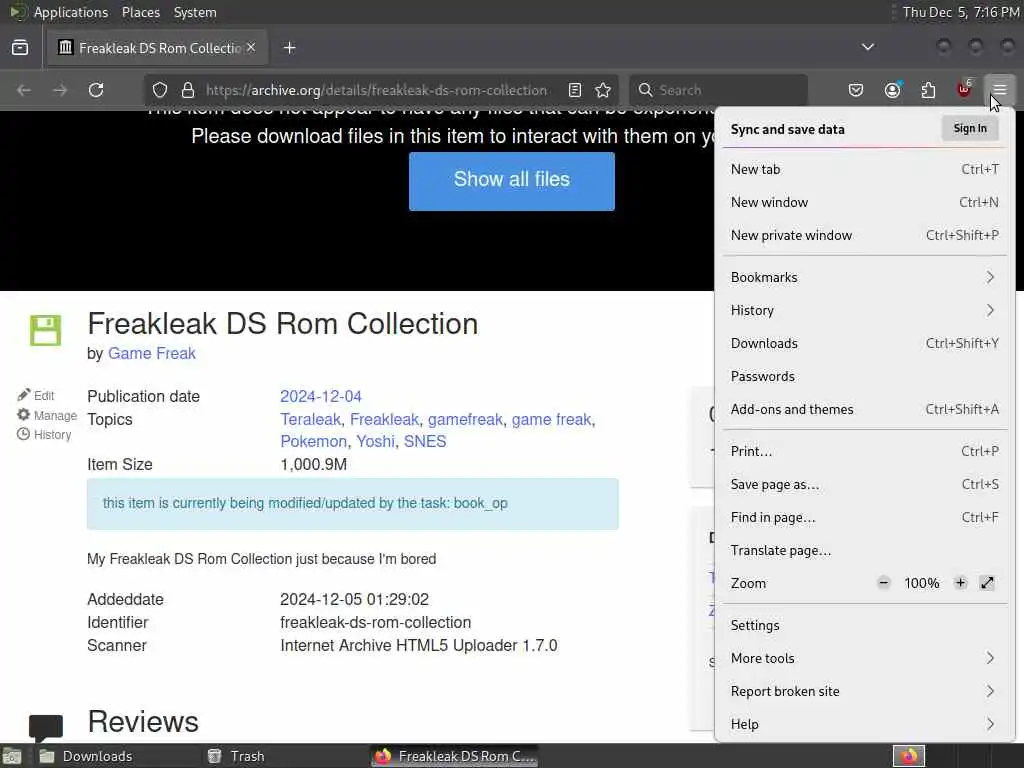Open the list all tabs chevron
Image resolution: width=1024 pixels, height=768 pixels.
(868, 47)
